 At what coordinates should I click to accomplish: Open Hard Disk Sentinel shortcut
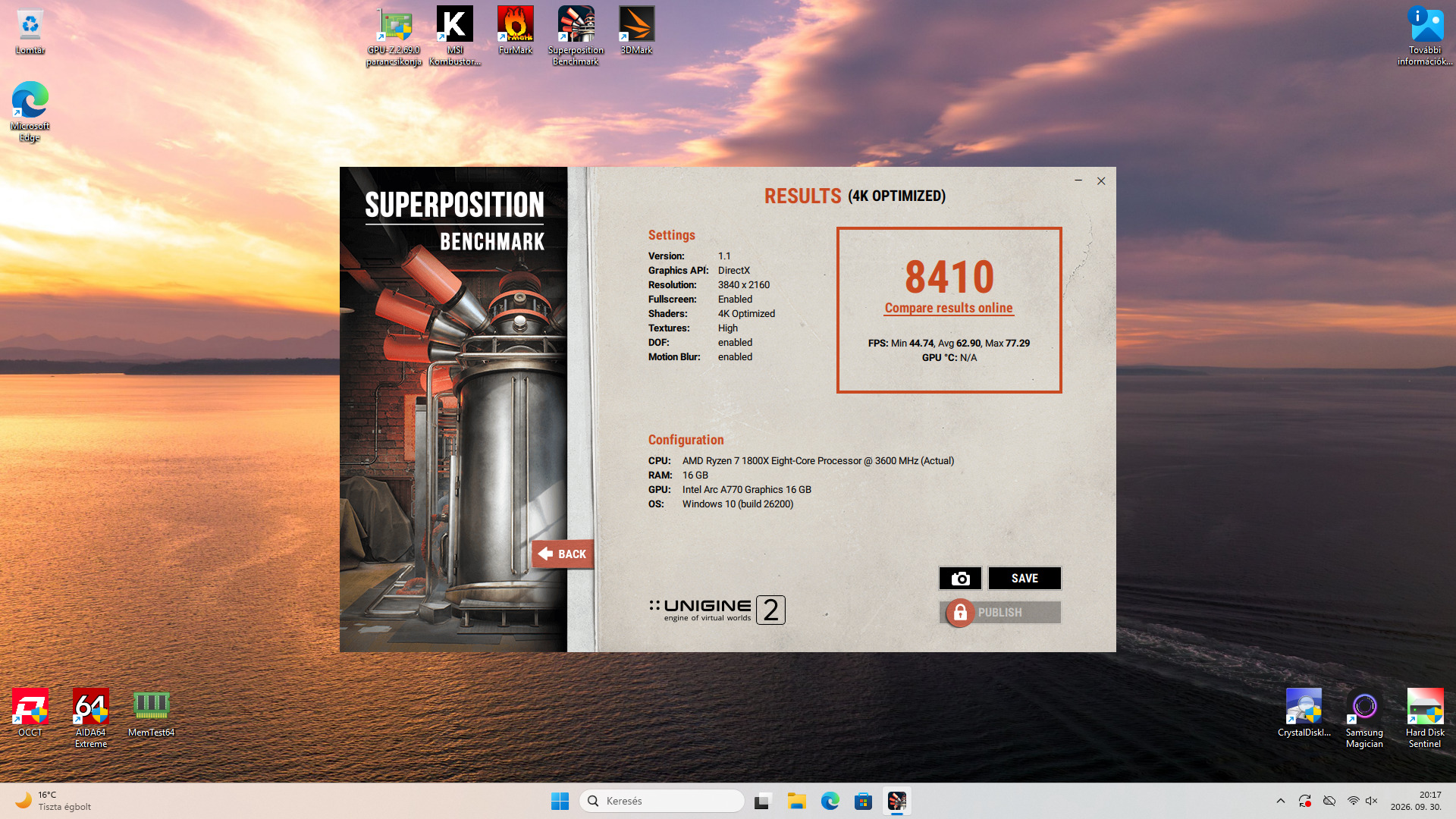(x=1425, y=718)
